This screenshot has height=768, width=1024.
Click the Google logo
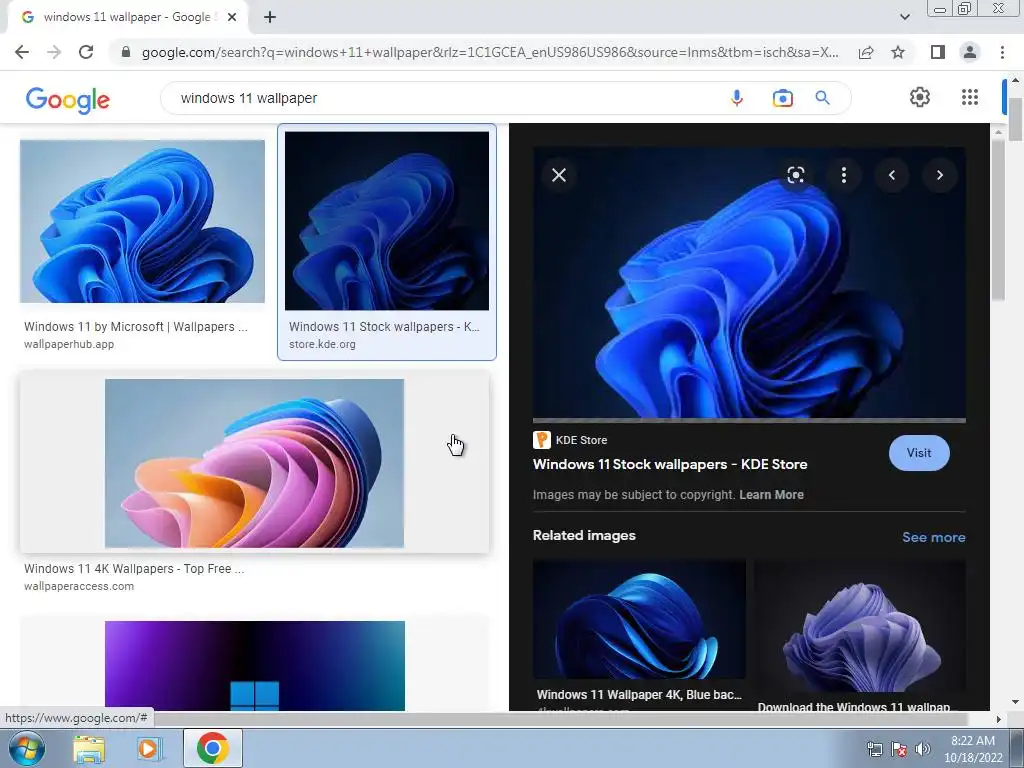[x=68, y=100]
